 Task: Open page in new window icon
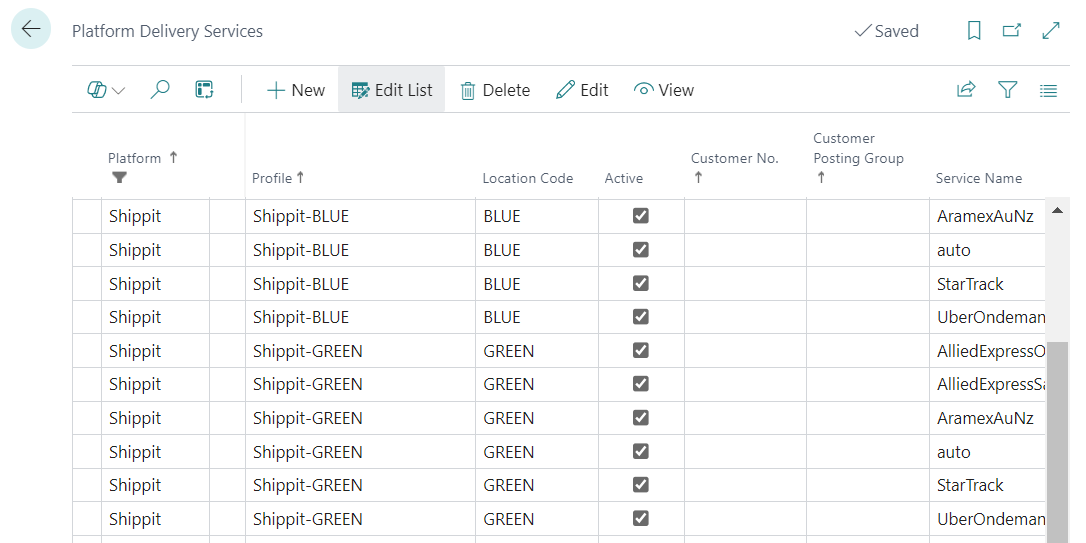pos(1012,31)
